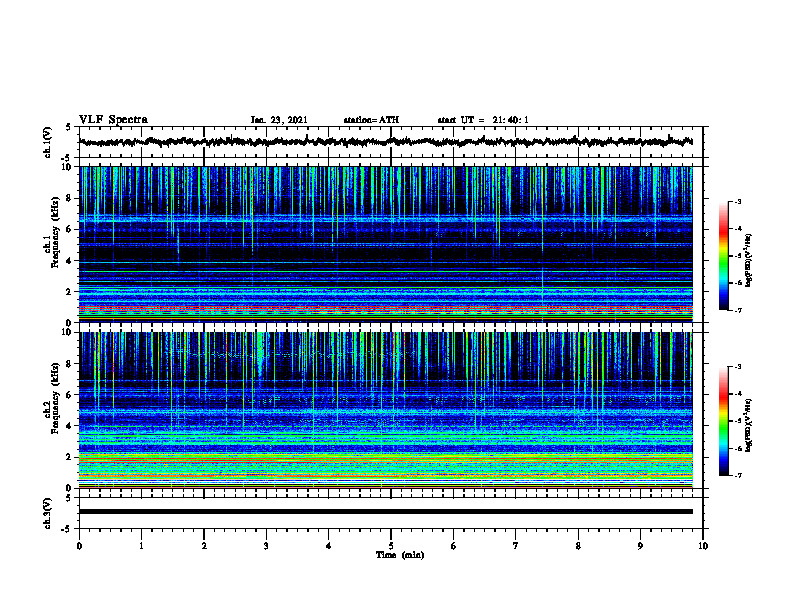Select the date label Jan. 23, 2021

(279, 120)
